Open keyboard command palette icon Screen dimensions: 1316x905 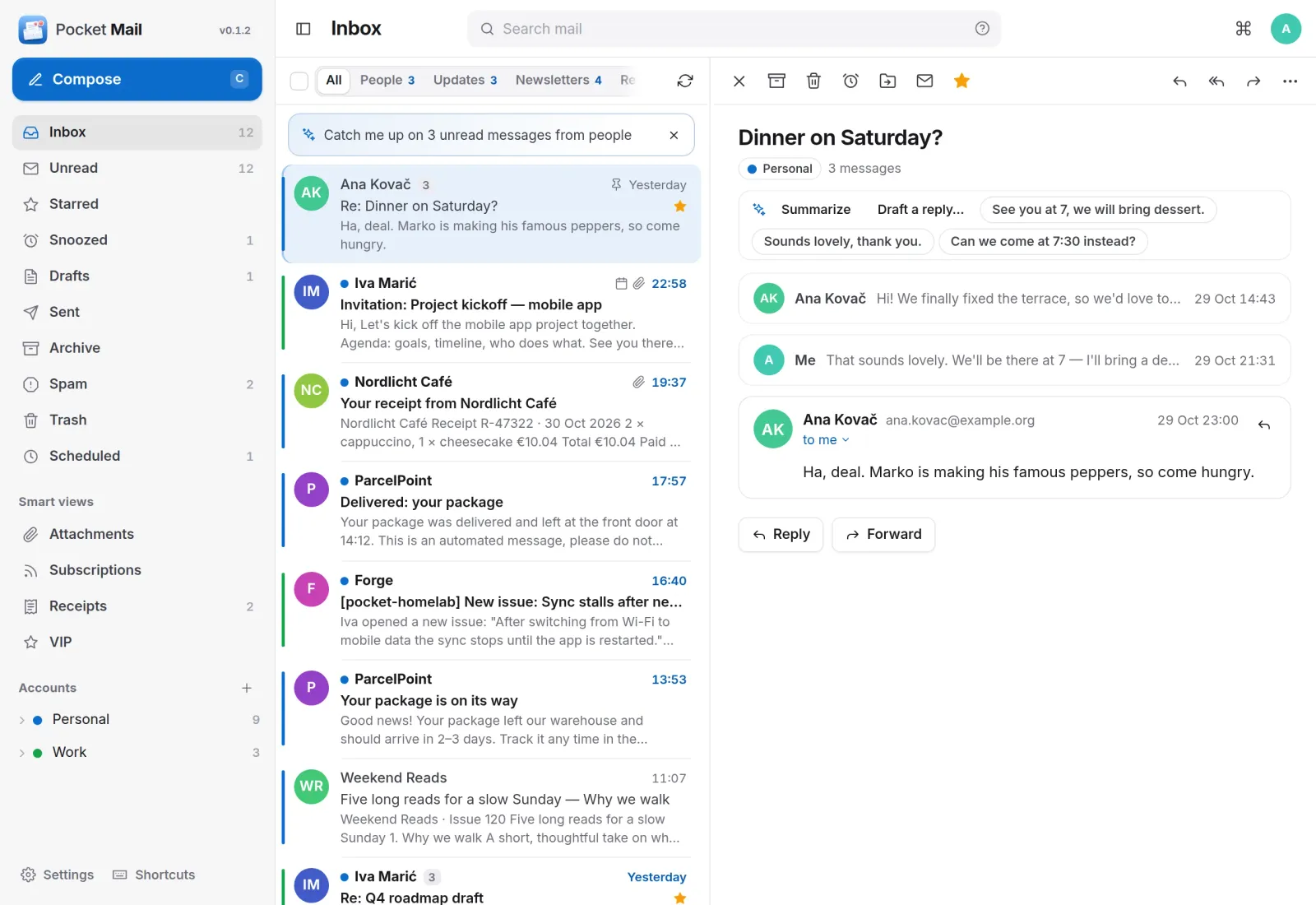click(1244, 29)
